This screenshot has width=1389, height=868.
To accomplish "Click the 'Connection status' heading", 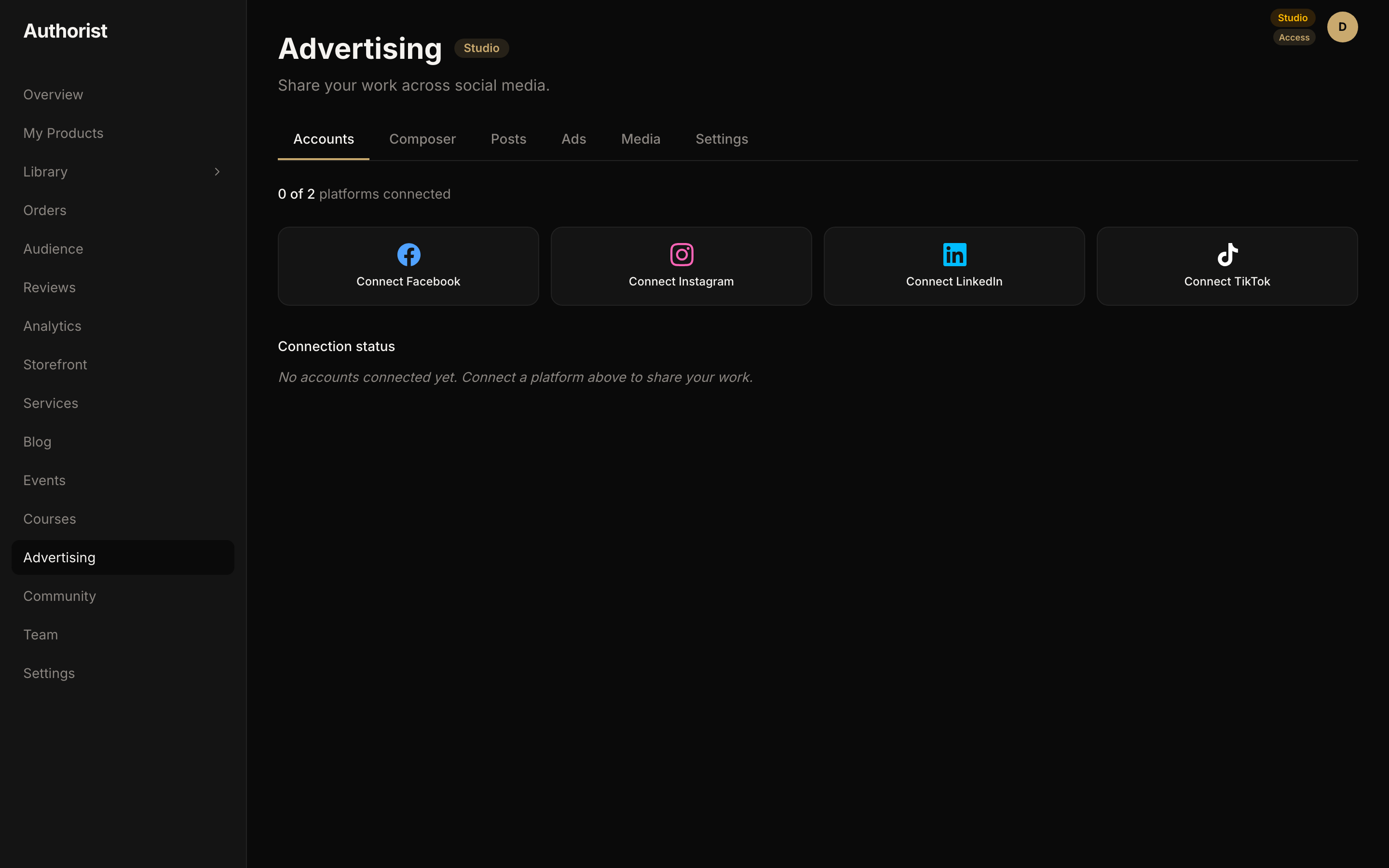I will 336,346.
